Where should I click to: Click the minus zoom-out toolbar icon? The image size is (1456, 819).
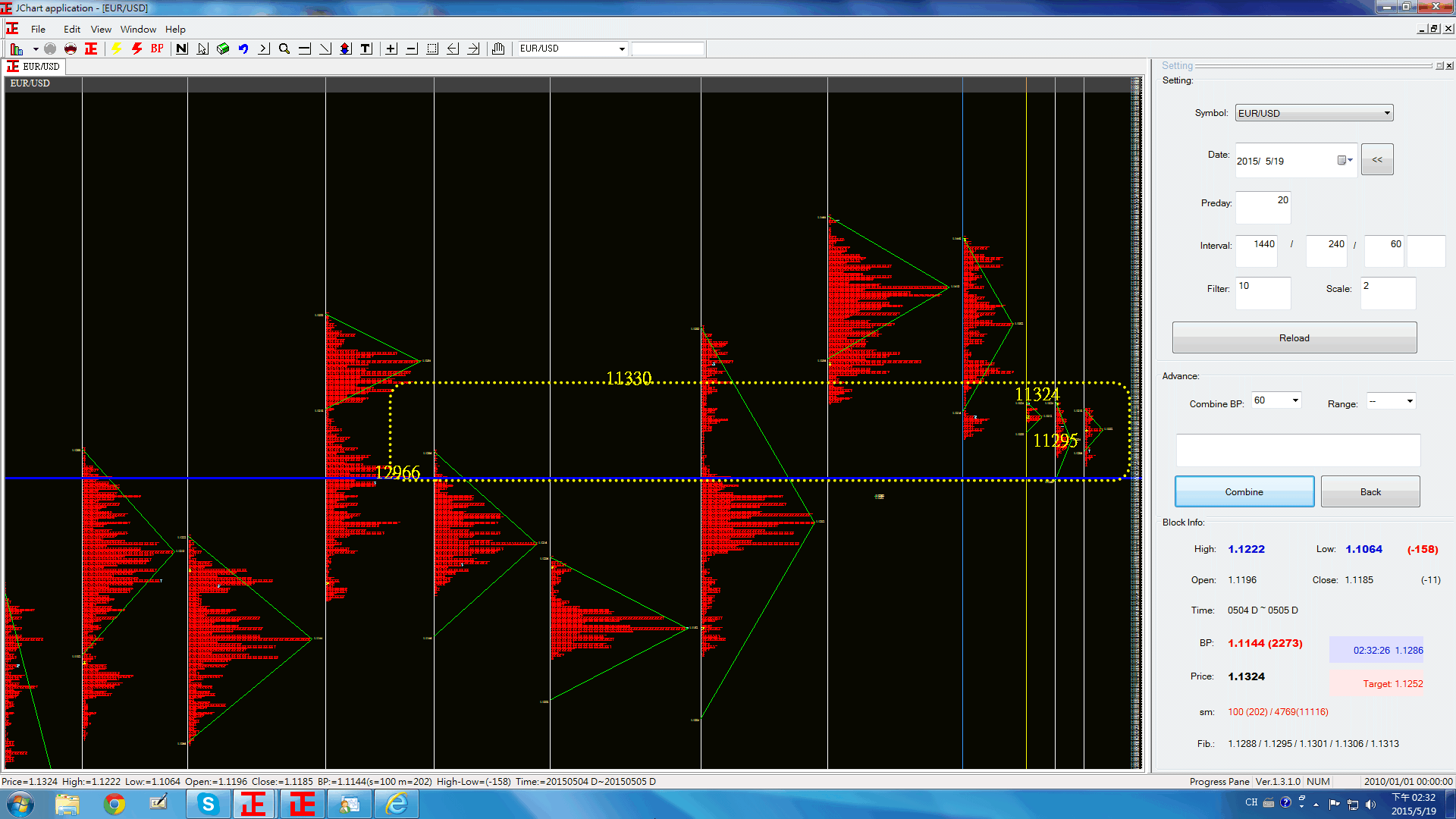pyautogui.click(x=412, y=49)
